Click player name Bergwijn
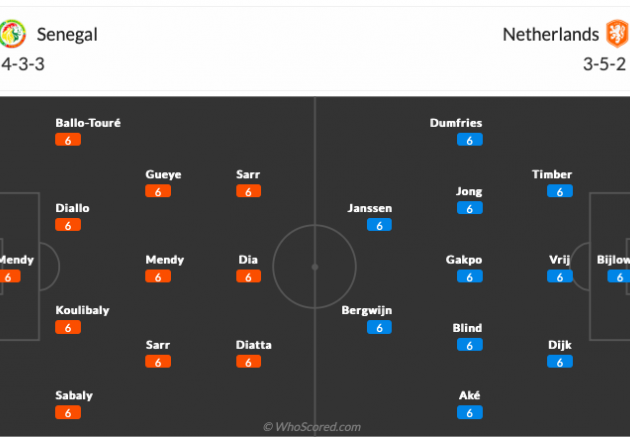The height and width of the screenshot is (437, 630). 367,310
